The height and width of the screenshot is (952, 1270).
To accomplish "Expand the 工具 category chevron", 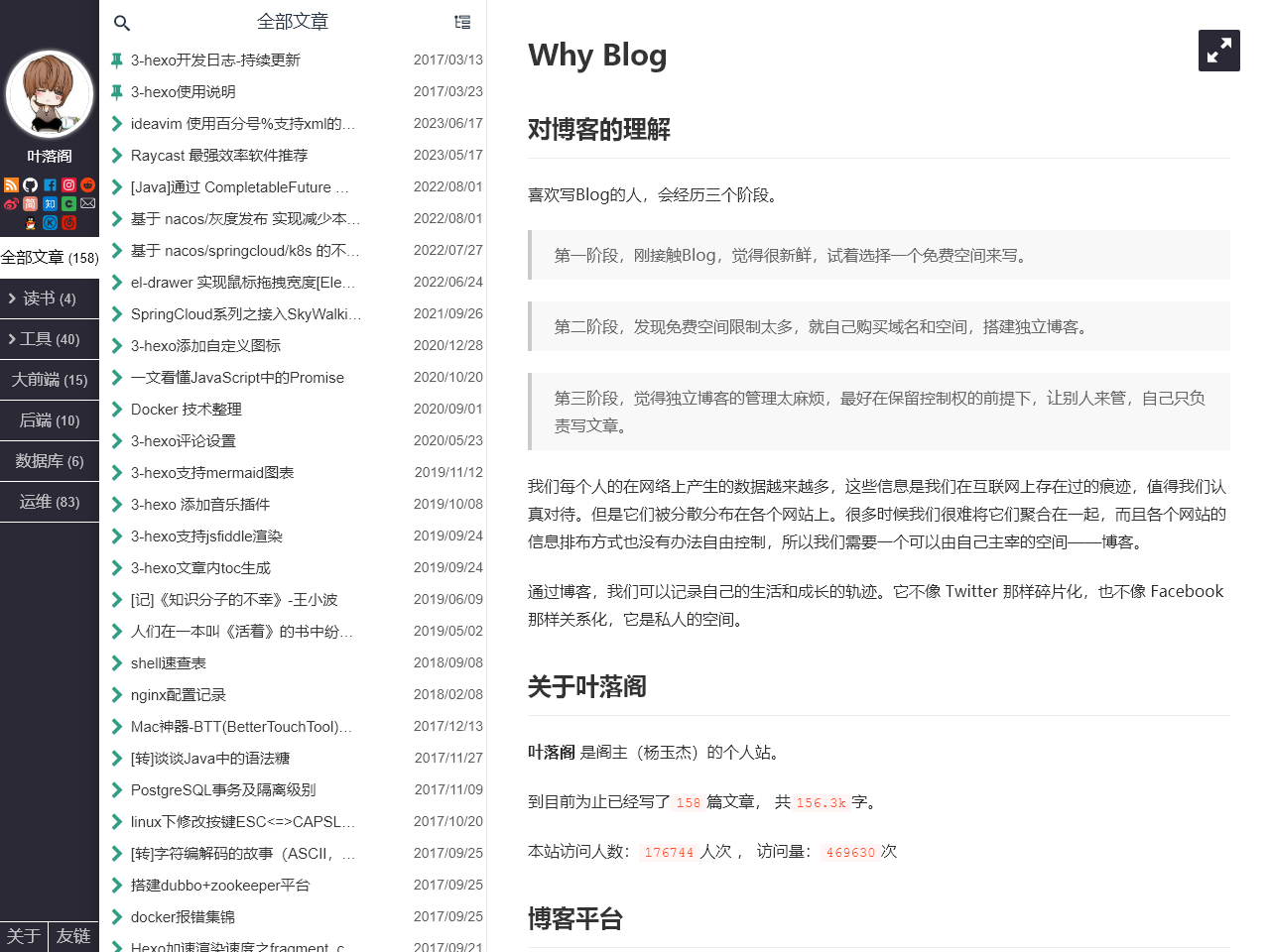I will [x=12, y=339].
